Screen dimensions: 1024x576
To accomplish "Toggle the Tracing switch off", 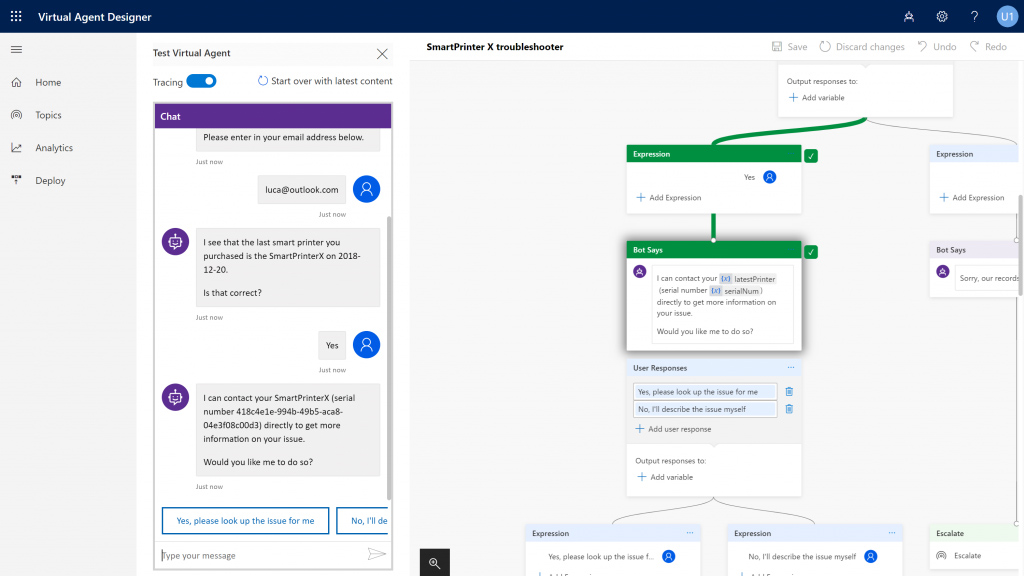I will 201,82.
